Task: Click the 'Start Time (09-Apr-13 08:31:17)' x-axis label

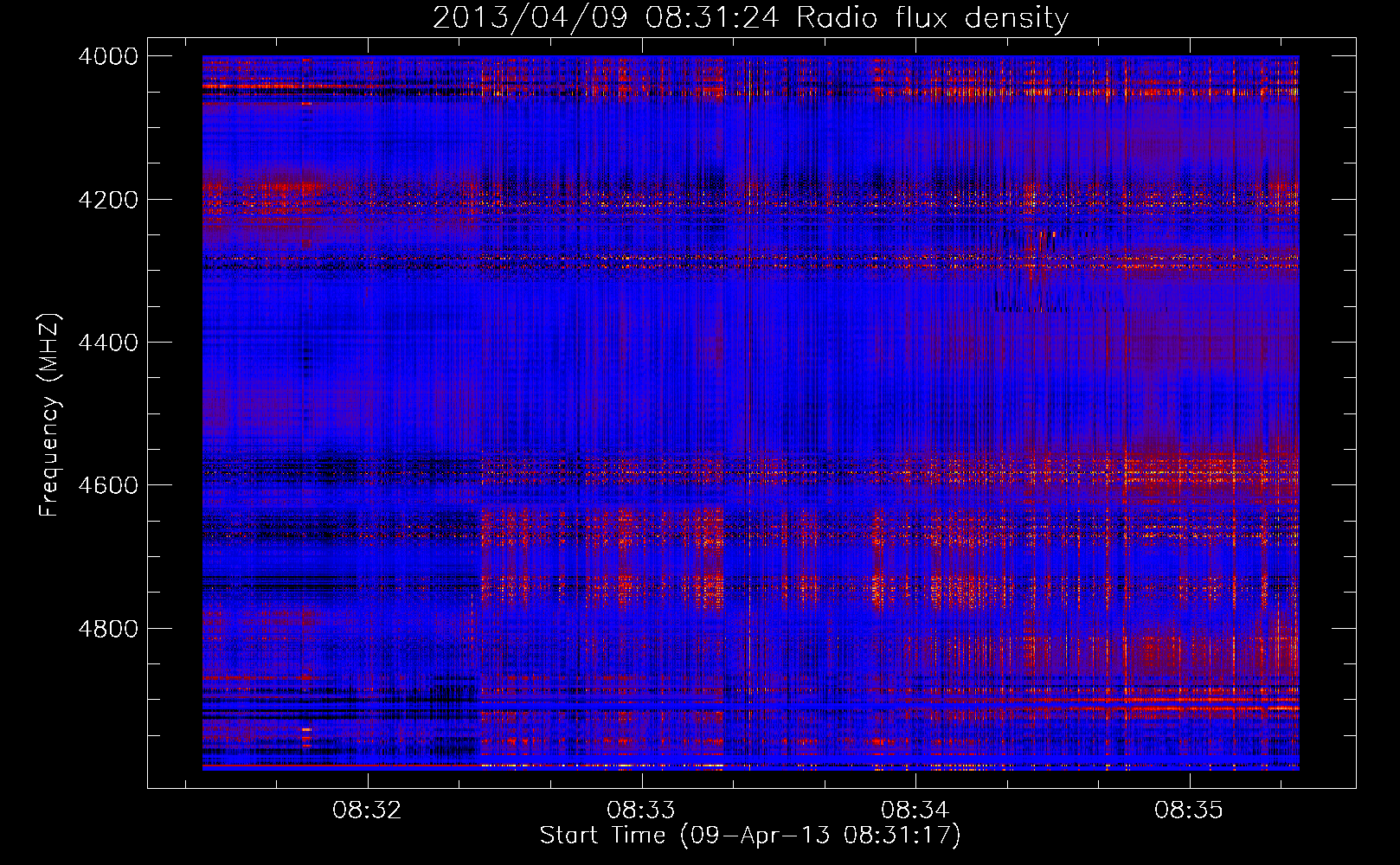Action: click(x=750, y=835)
